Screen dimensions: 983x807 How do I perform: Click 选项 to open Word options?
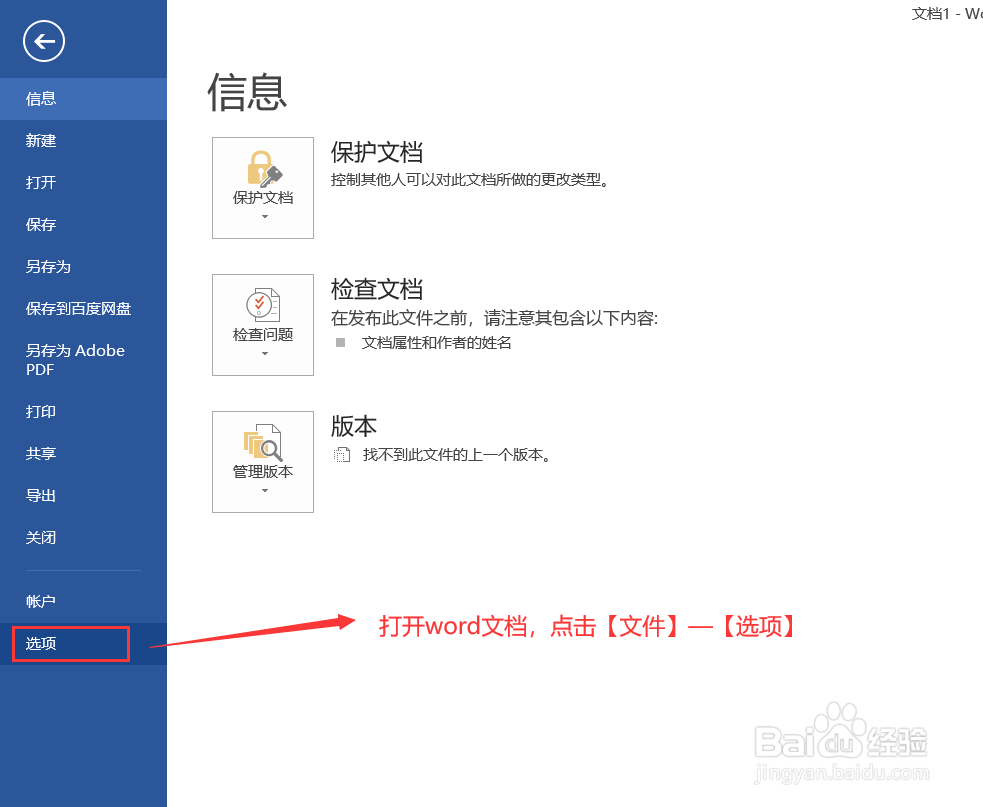coord(83,644)
